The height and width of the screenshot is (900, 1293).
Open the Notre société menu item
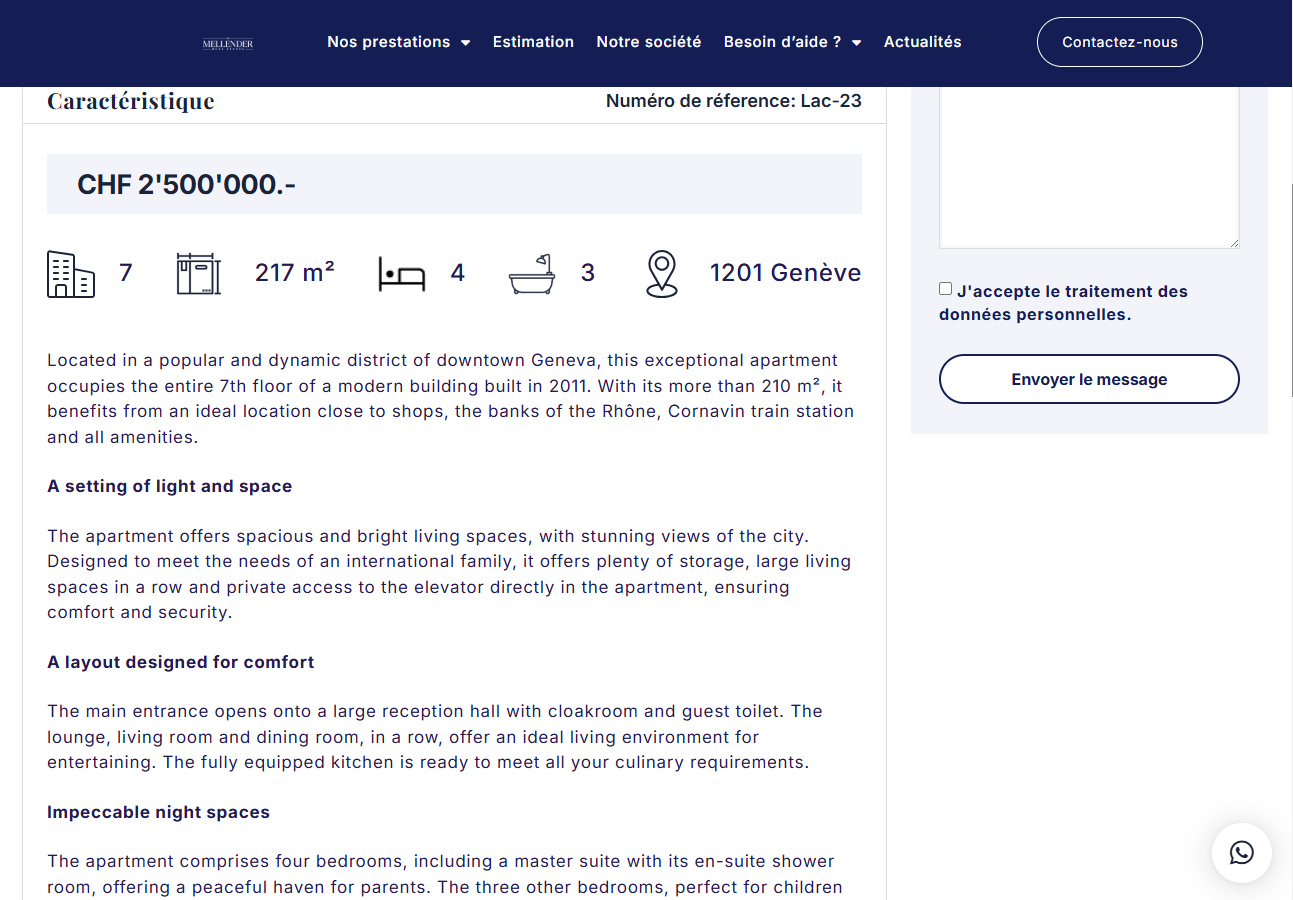click(x=649, y=42)
